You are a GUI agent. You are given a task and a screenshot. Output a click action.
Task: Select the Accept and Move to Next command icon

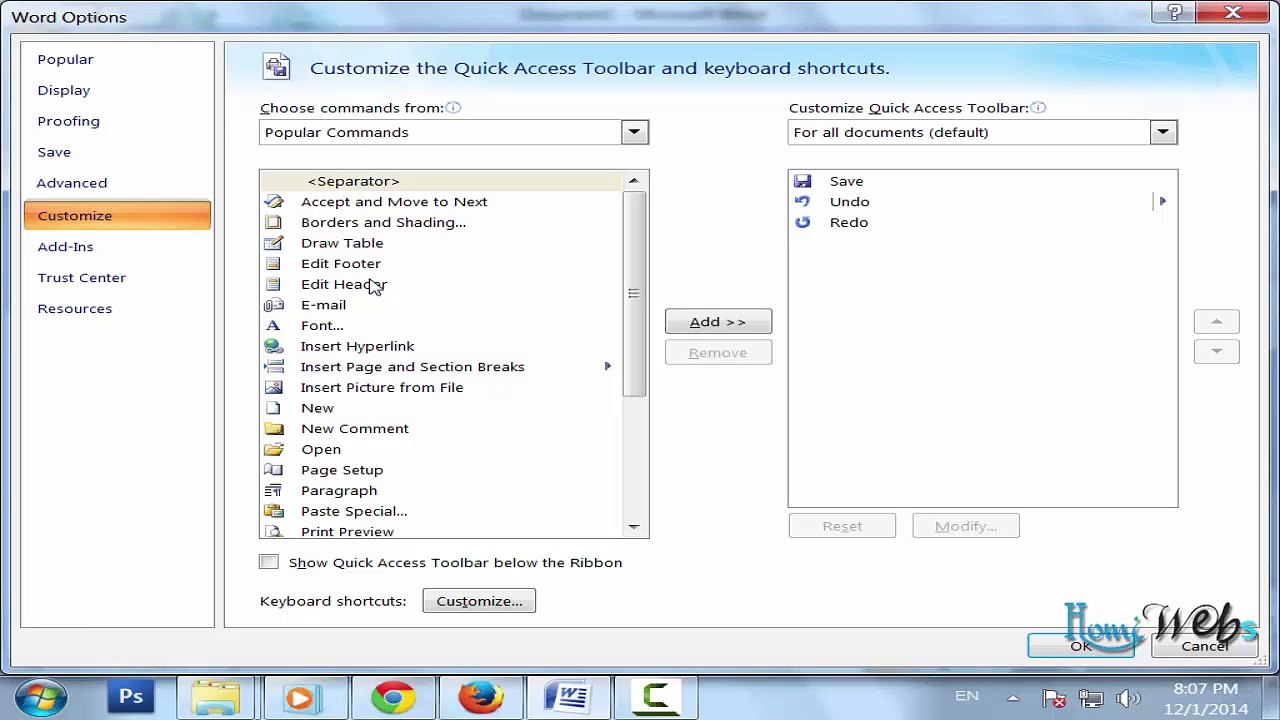point(273,201)
